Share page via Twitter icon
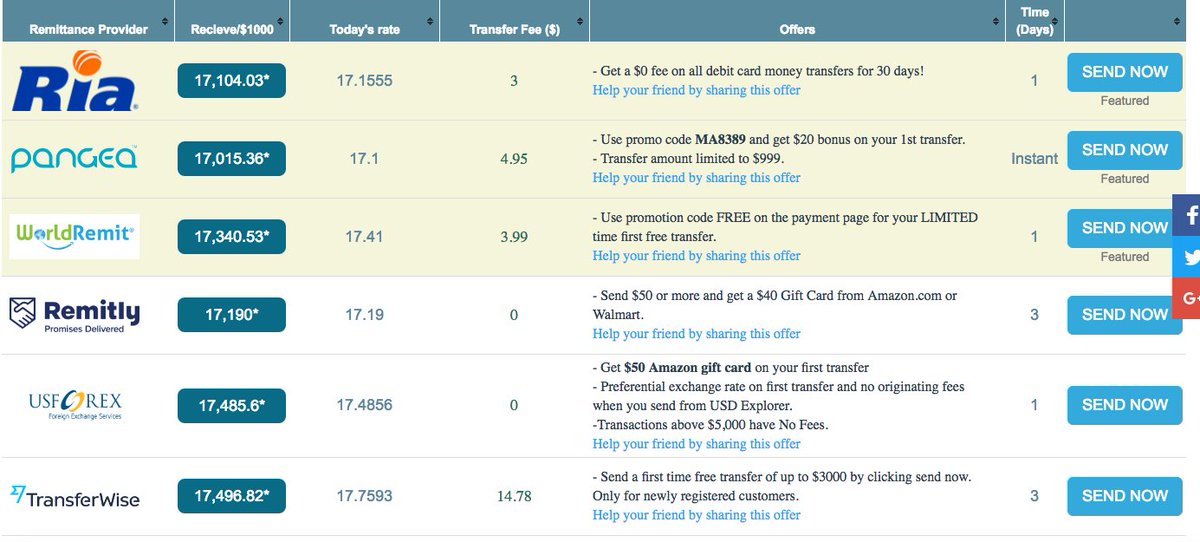1200x542 pixels. tap(1187, 256)
